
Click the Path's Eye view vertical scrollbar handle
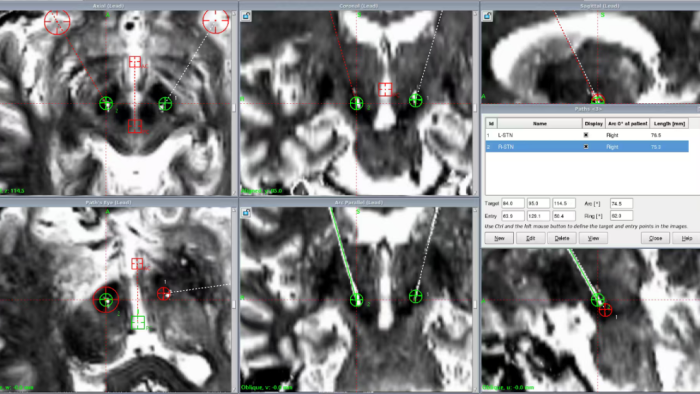click(x=234, y=304)
